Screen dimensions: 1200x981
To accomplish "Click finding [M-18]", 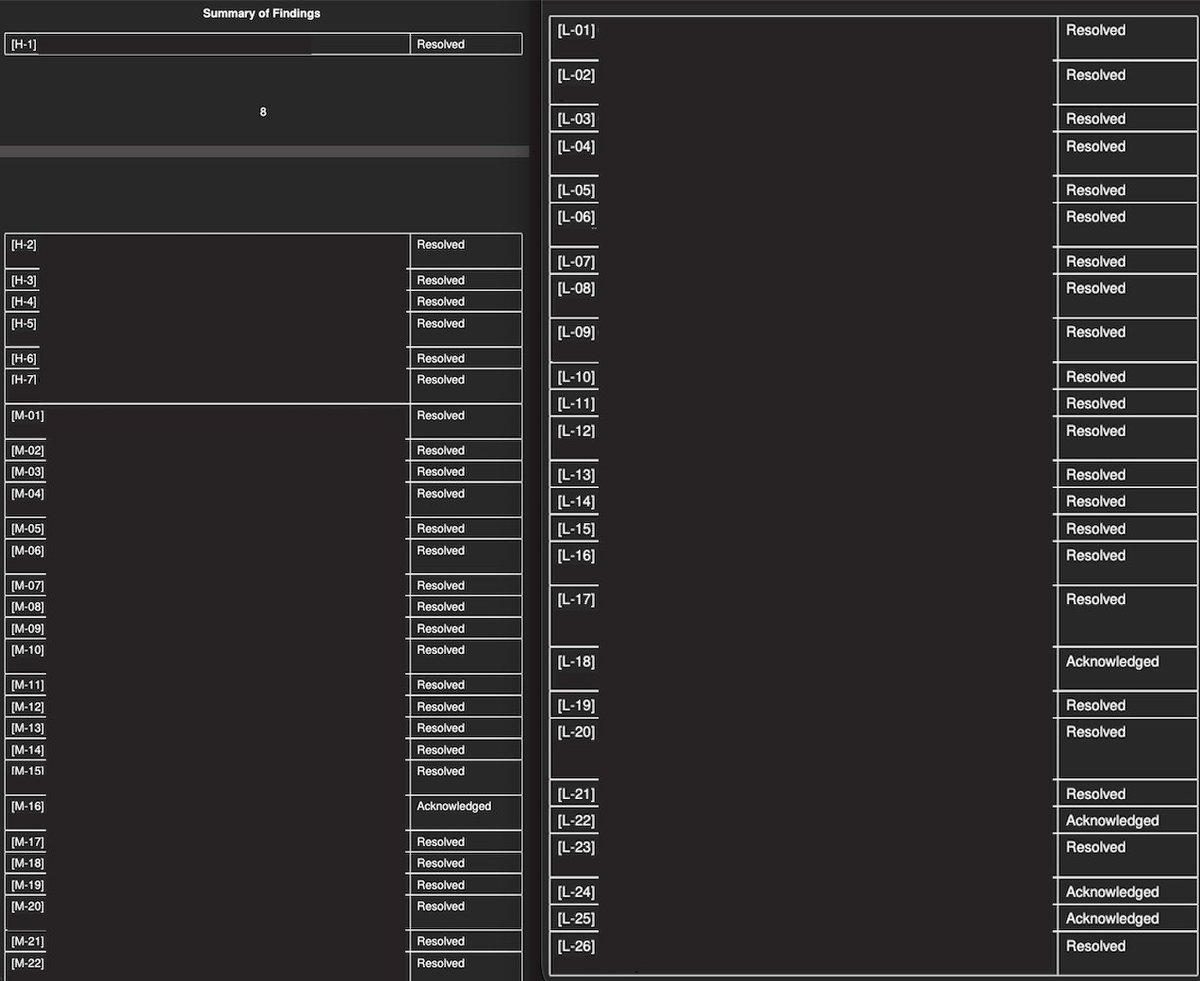I will point(27,863).
